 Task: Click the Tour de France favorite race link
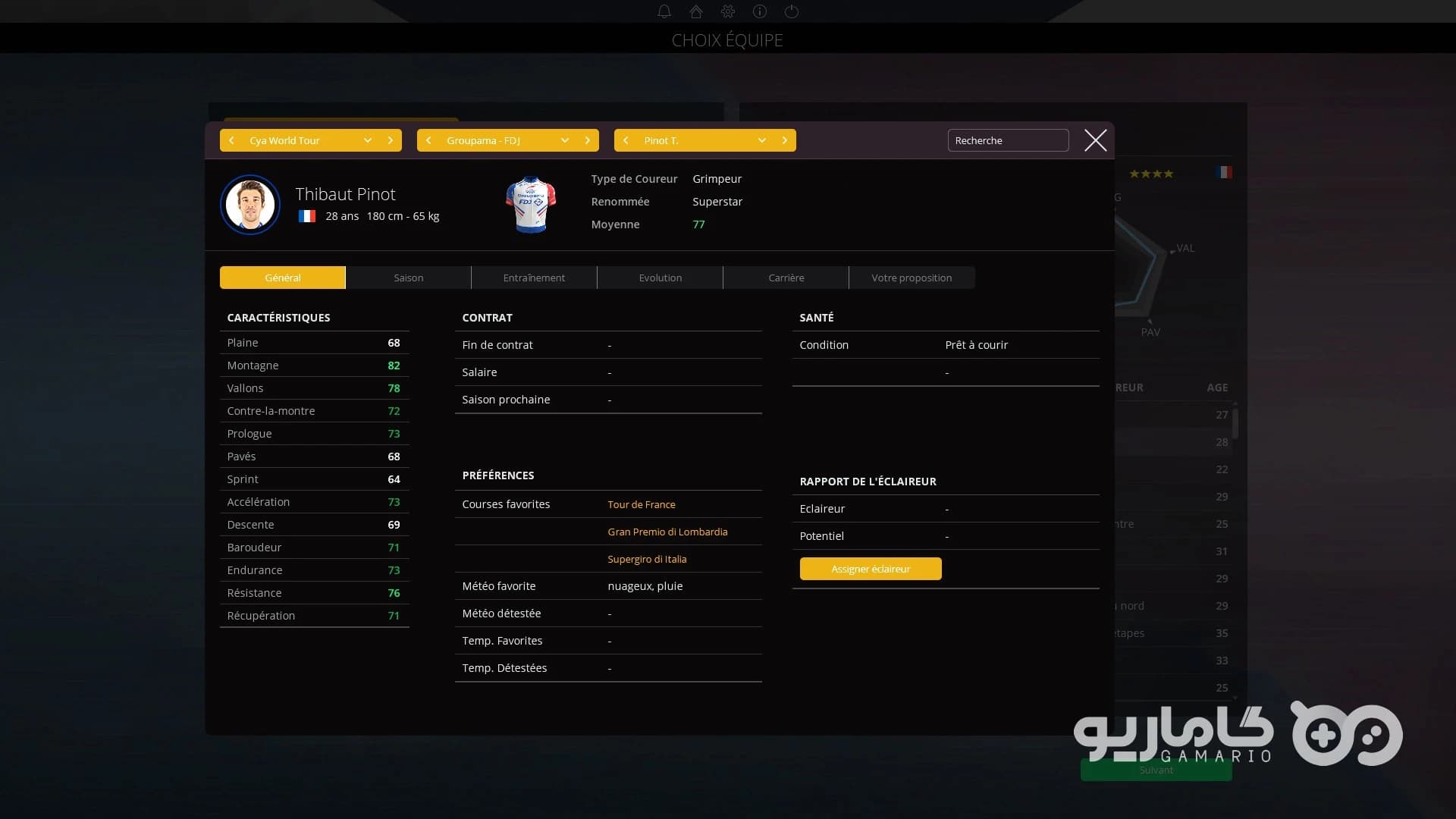tap(642, 504)
